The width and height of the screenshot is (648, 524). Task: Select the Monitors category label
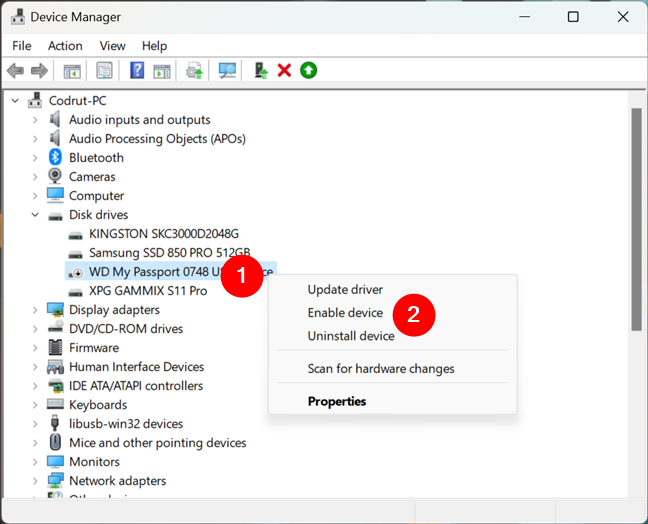94,462
